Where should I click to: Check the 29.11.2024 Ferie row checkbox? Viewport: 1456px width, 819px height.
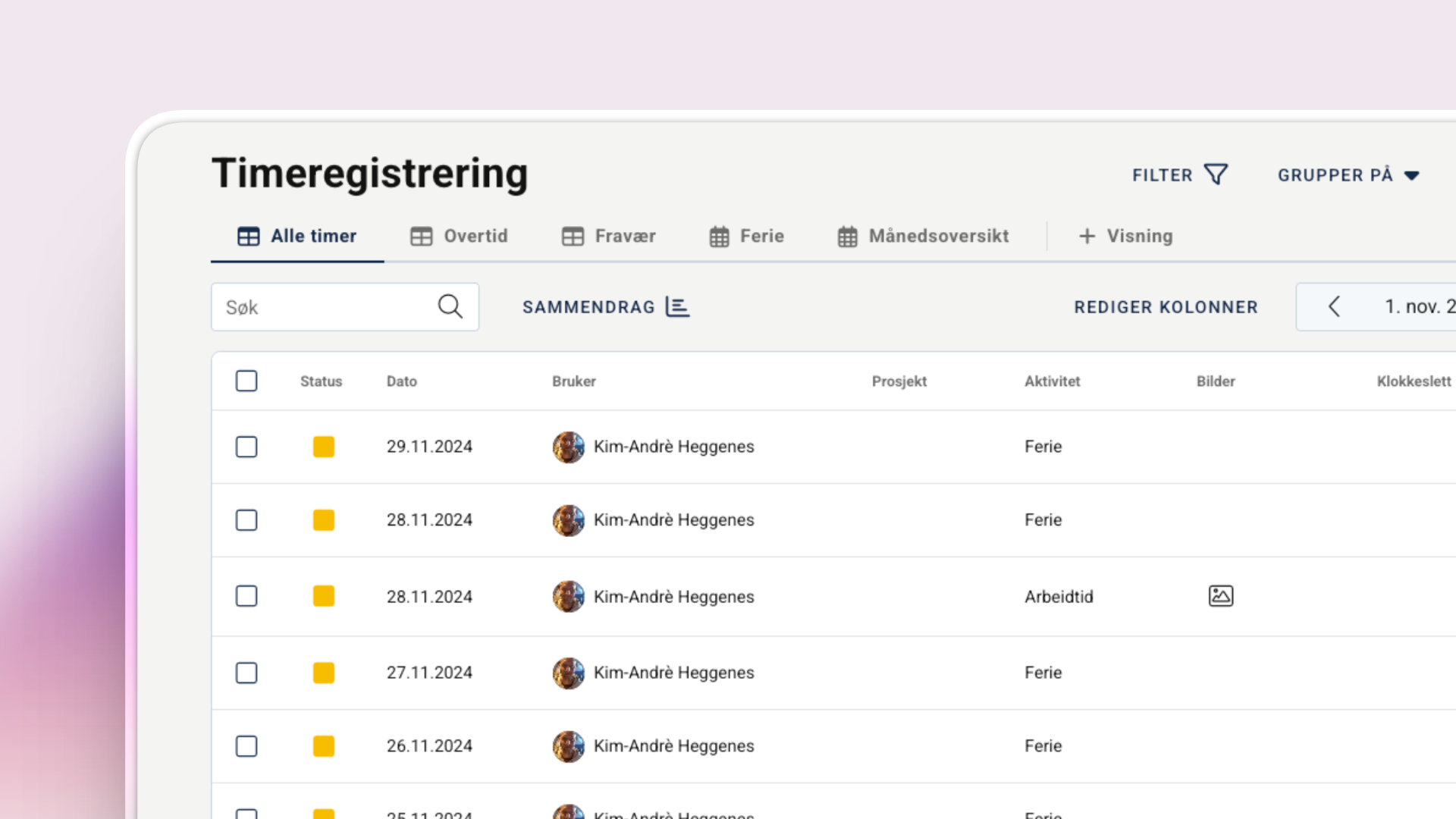point(246,447)
